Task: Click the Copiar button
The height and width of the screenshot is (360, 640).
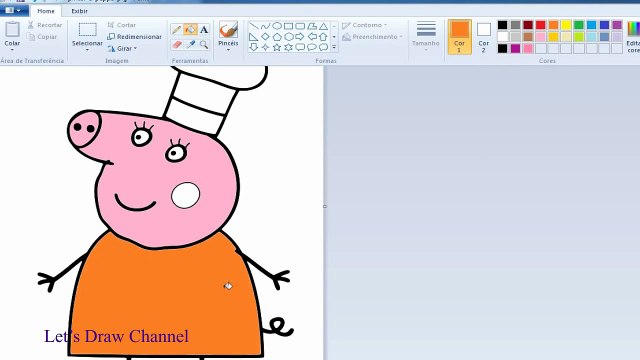Action: click(42, 37)
